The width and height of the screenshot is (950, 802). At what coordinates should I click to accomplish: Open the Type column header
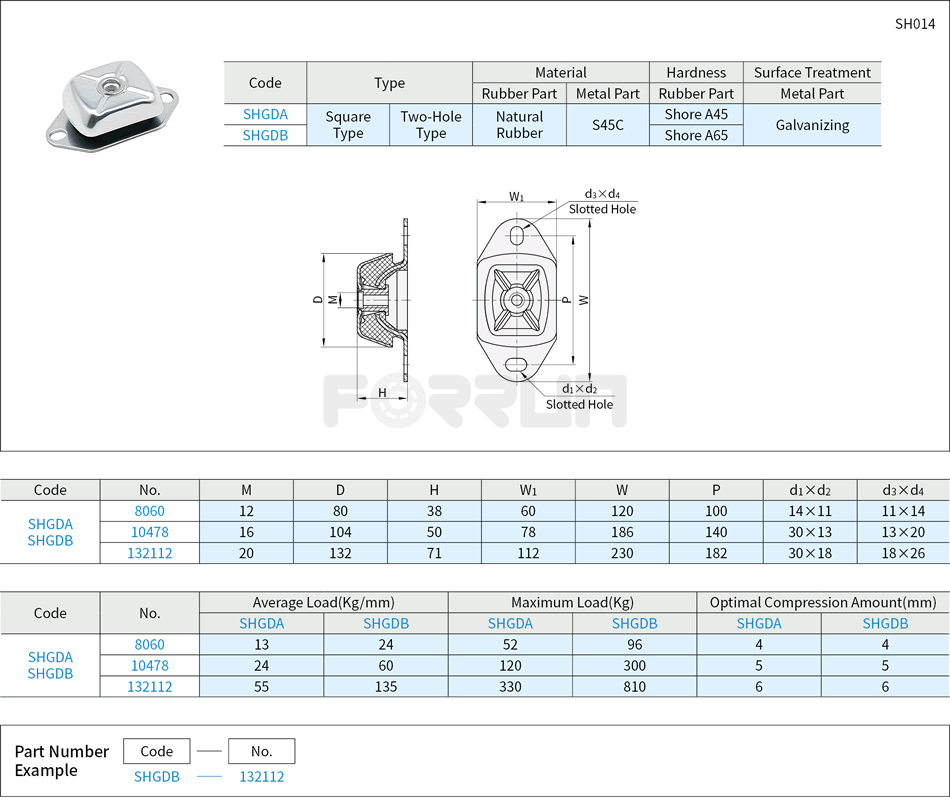pos(389,83)
